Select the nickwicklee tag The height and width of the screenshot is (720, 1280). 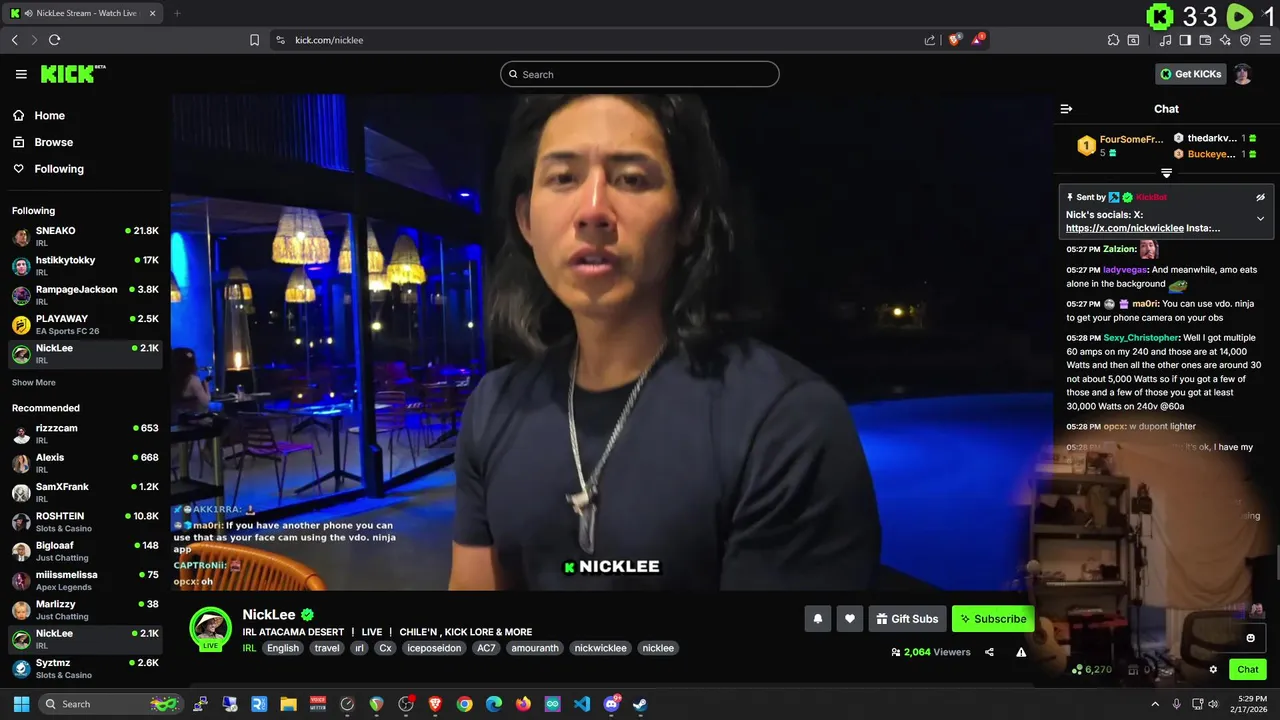601,648
